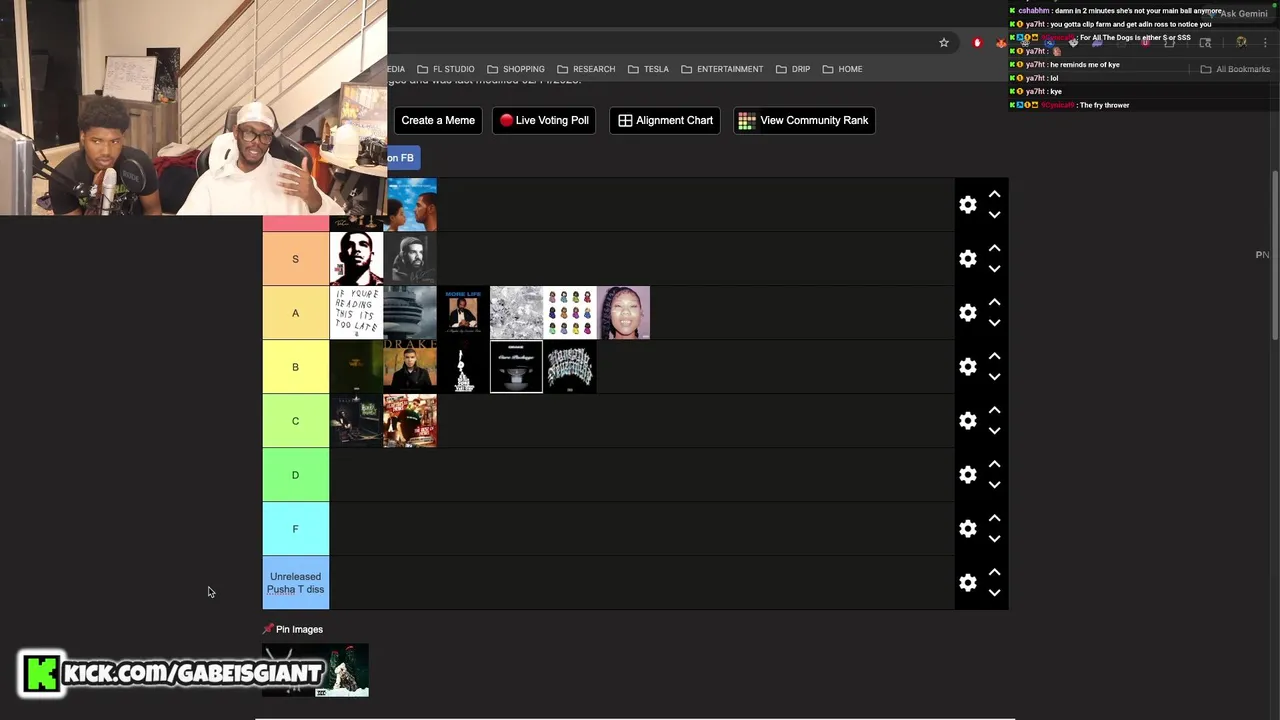This screenshot has width=1280, height=720.
Task: Select the More Life album cover
Action: [463, 313]
